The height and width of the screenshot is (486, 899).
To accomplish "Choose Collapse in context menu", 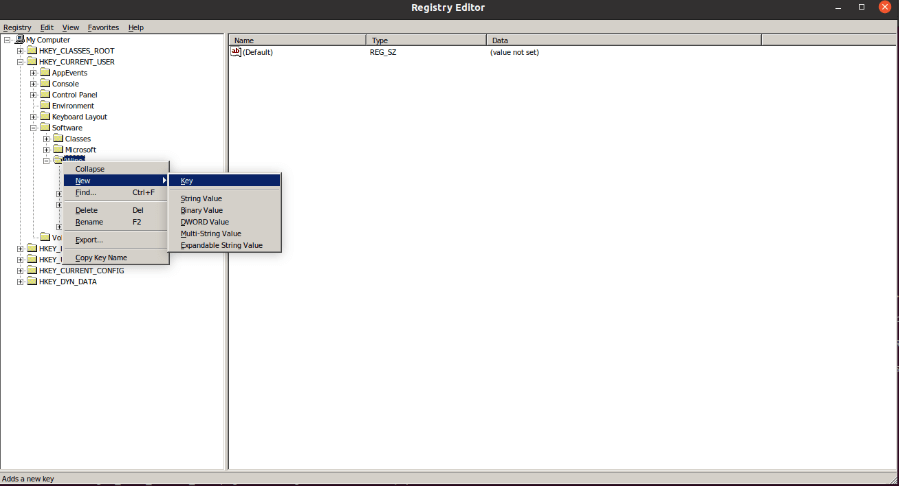I will tap(116, 169).
